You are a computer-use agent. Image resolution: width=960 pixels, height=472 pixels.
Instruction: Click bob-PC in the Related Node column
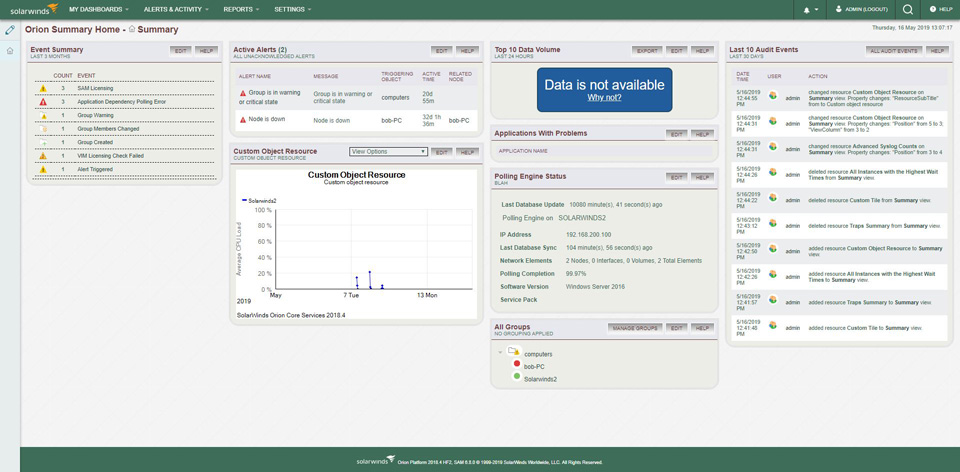coord(459,121)
